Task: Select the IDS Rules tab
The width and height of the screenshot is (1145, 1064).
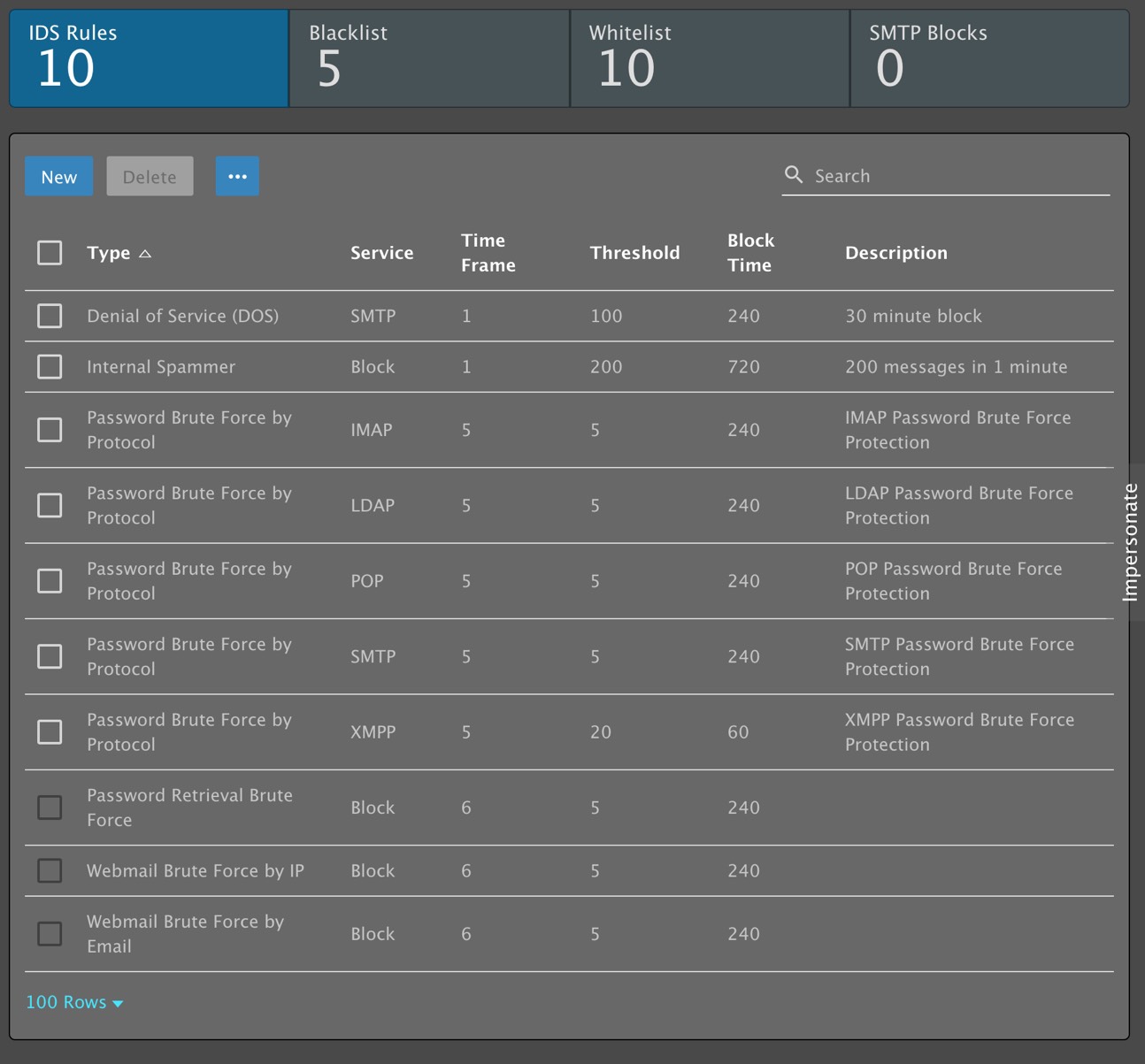Action: [x=149, y=58]
